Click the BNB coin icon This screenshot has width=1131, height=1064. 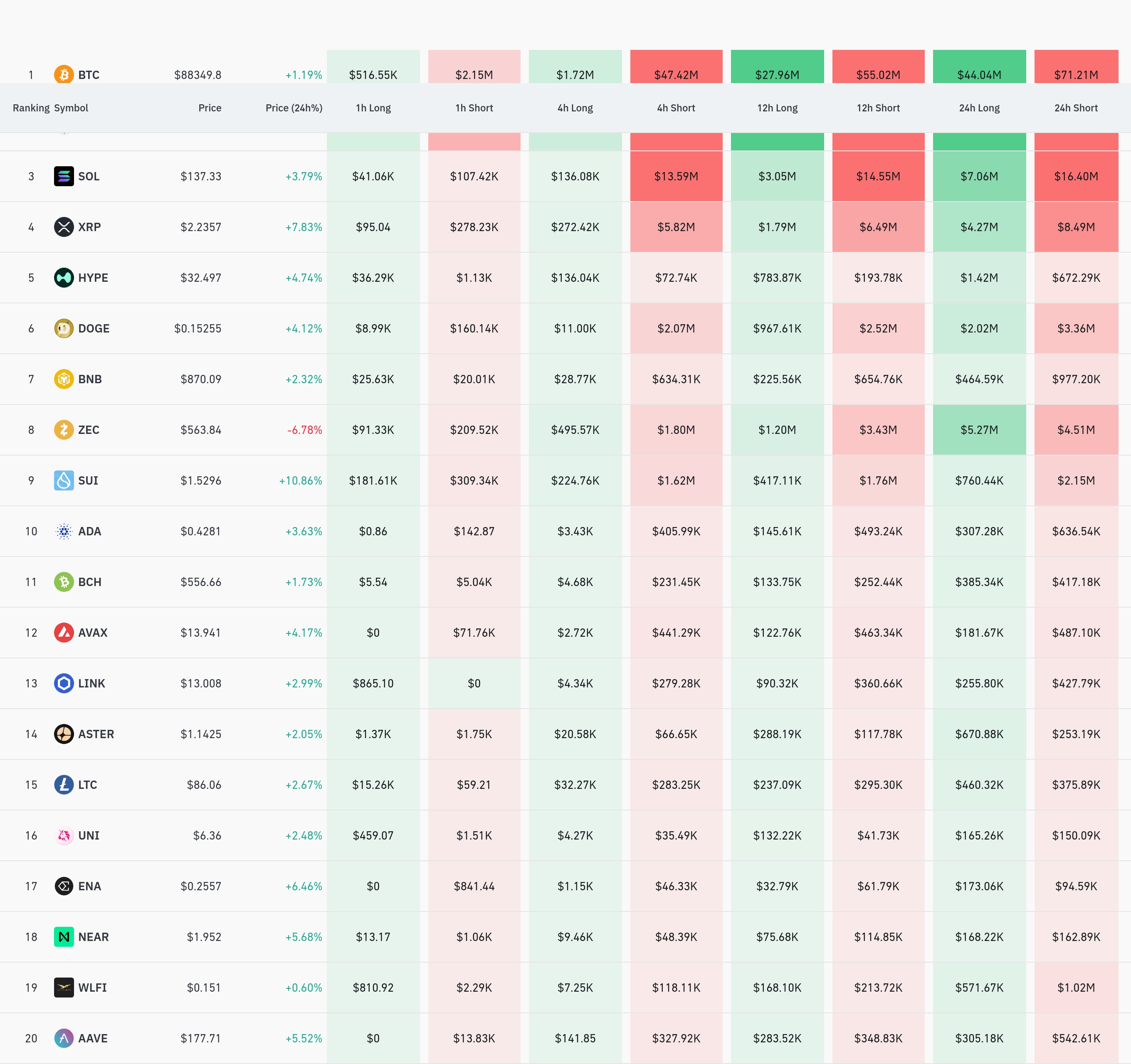tap(64, 379)
